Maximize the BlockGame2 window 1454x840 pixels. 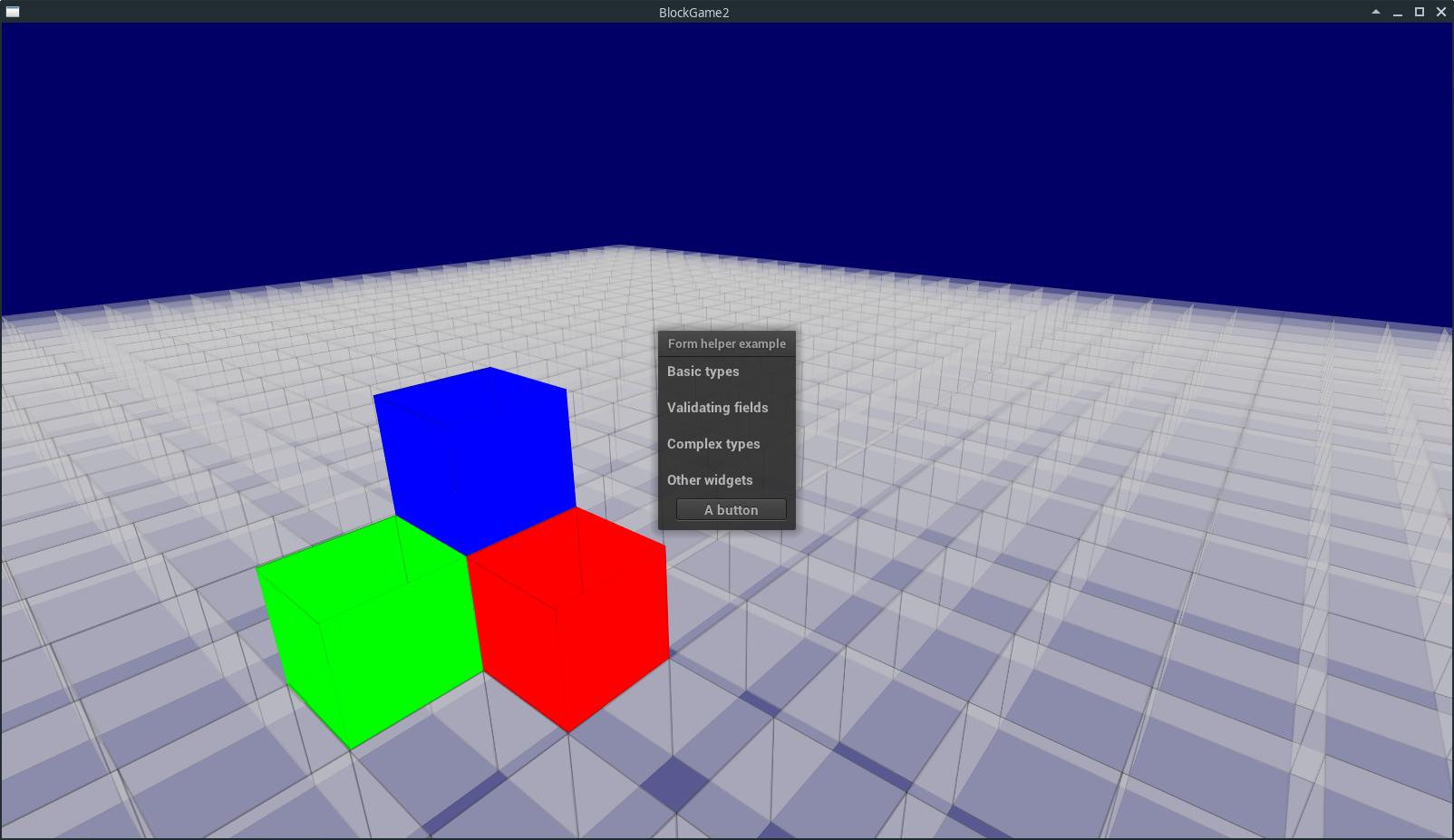(x=1420, y=12)
